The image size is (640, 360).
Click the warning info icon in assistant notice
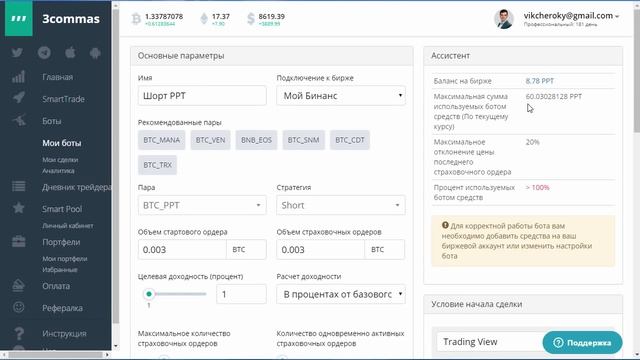(445, 225)
